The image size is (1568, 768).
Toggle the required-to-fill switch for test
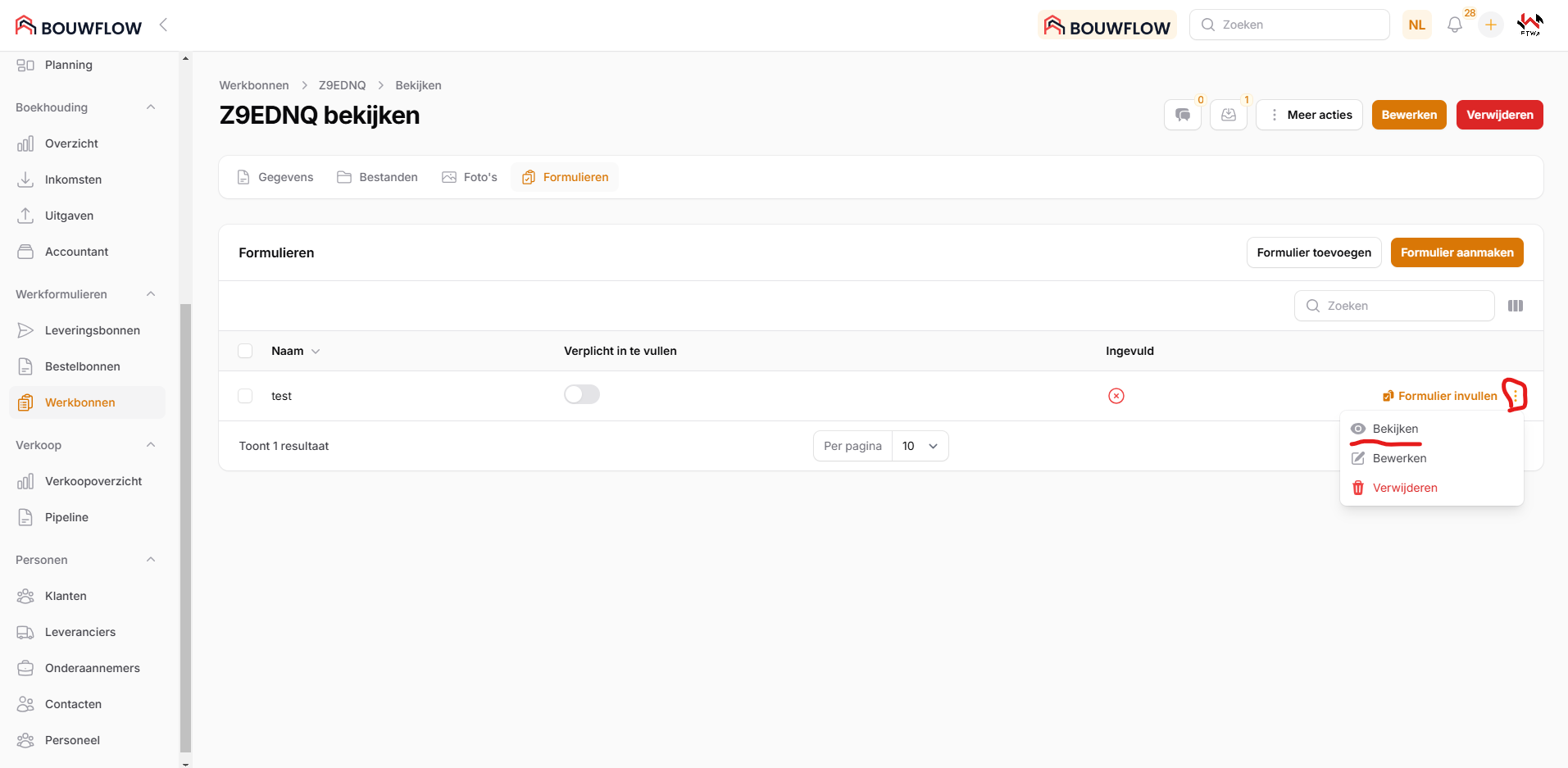[x=581, y=395]
